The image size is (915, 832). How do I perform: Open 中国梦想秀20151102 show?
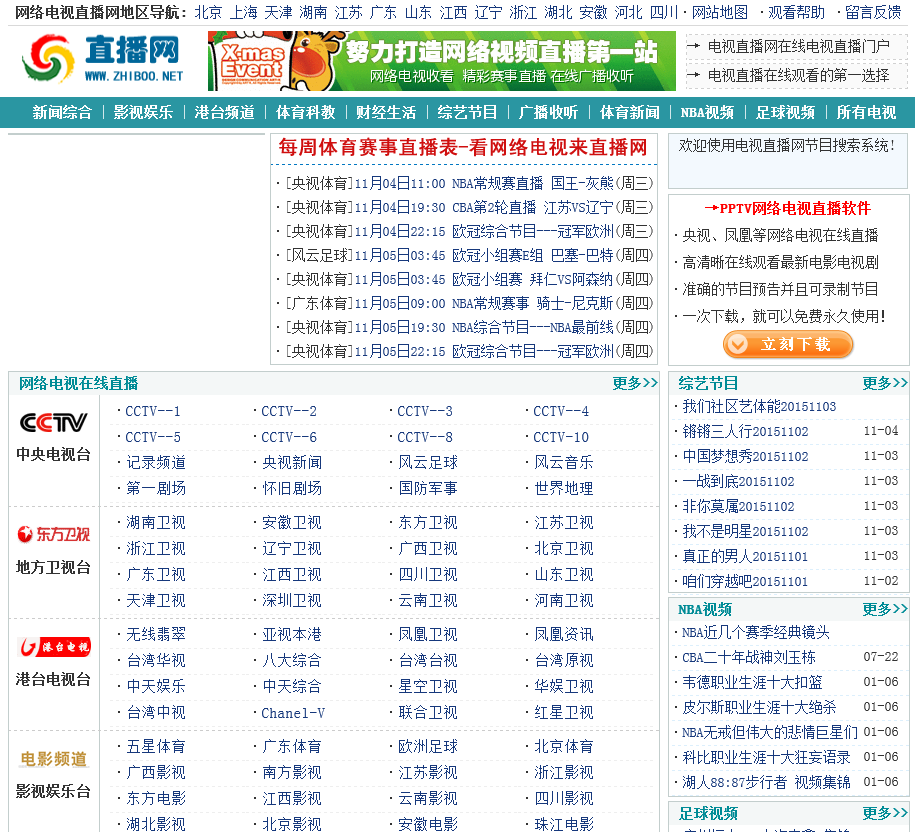point(745,456)
